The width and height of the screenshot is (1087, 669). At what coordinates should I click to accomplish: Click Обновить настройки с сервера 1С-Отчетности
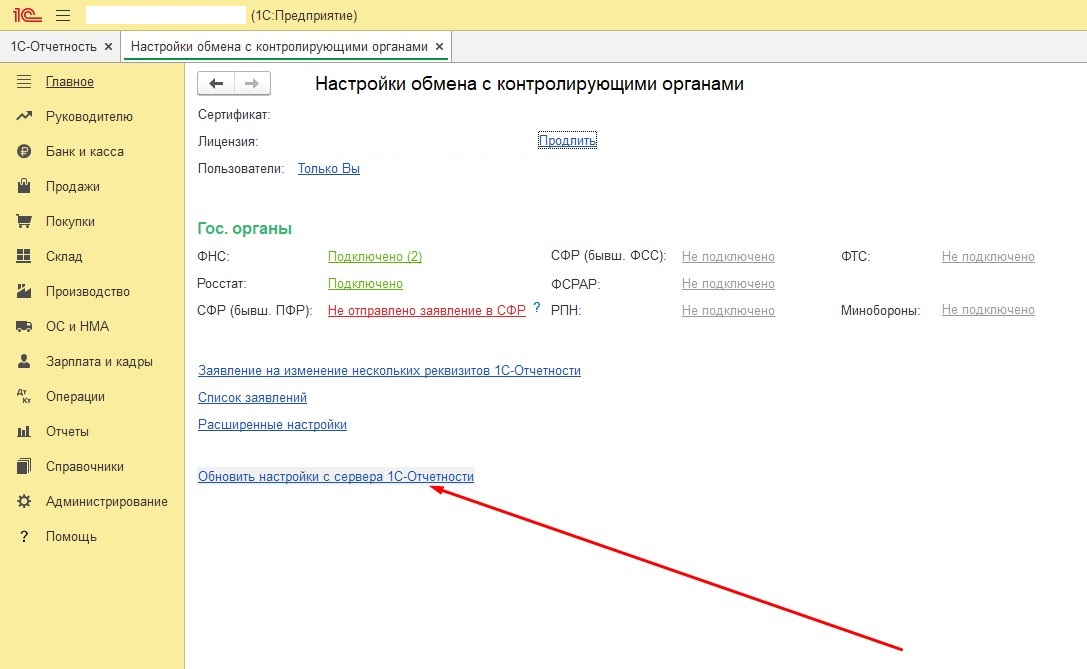click(336, 476)
